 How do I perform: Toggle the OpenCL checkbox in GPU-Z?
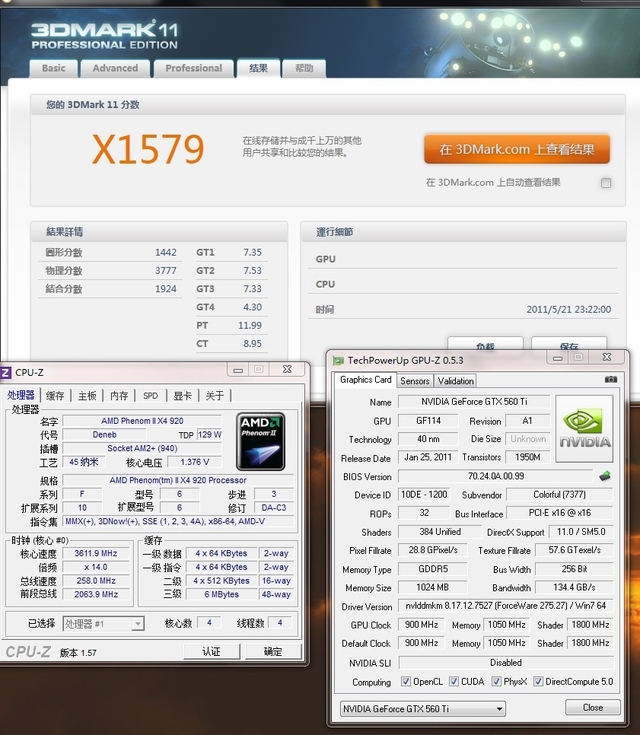tap(406, 681)
